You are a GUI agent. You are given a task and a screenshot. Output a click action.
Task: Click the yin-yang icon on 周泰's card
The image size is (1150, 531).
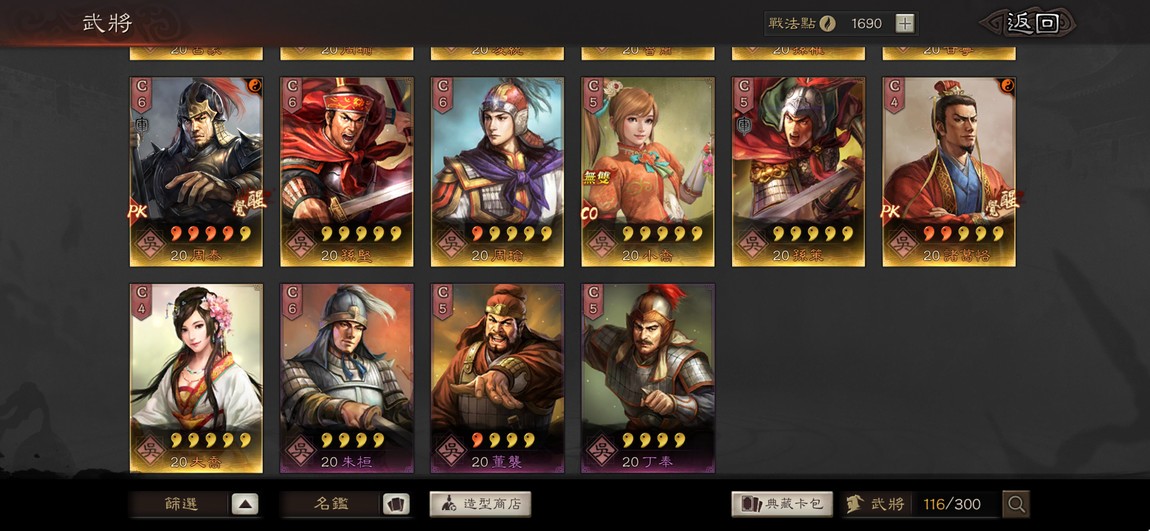point(255,84)
